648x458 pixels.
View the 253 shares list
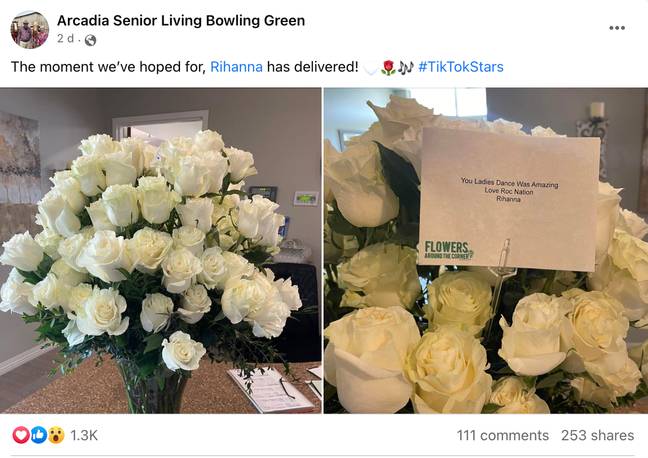click(597, 435)
